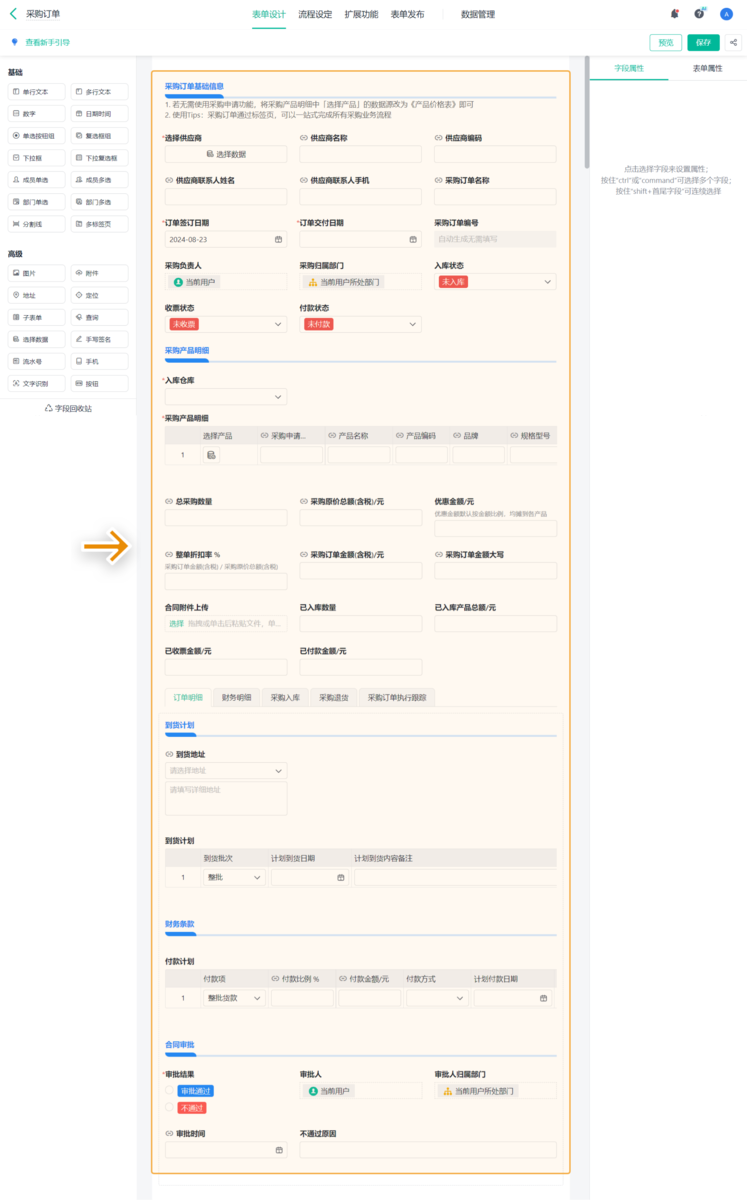
Task: Switch to the 数据管理 tab
Action: [478, 14]
